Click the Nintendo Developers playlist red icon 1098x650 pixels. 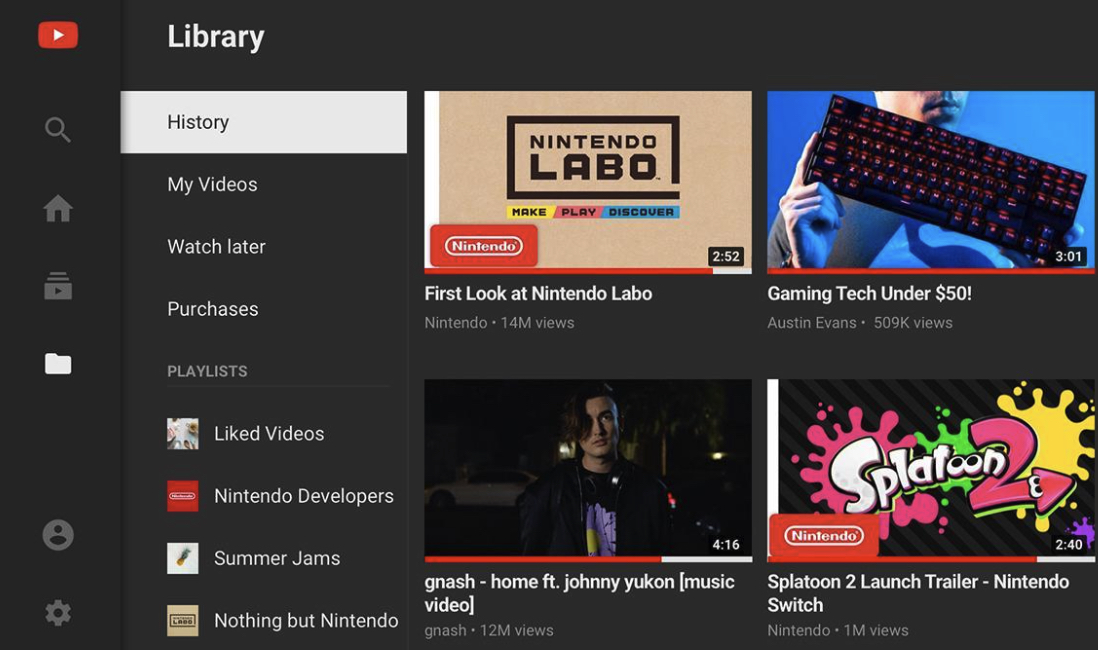pos(183,496)
